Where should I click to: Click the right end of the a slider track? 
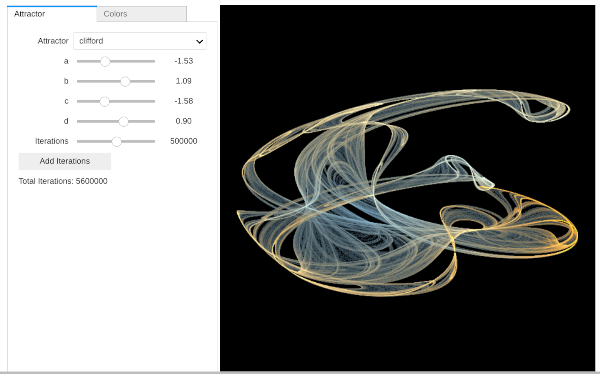click(x=154, y=61)
